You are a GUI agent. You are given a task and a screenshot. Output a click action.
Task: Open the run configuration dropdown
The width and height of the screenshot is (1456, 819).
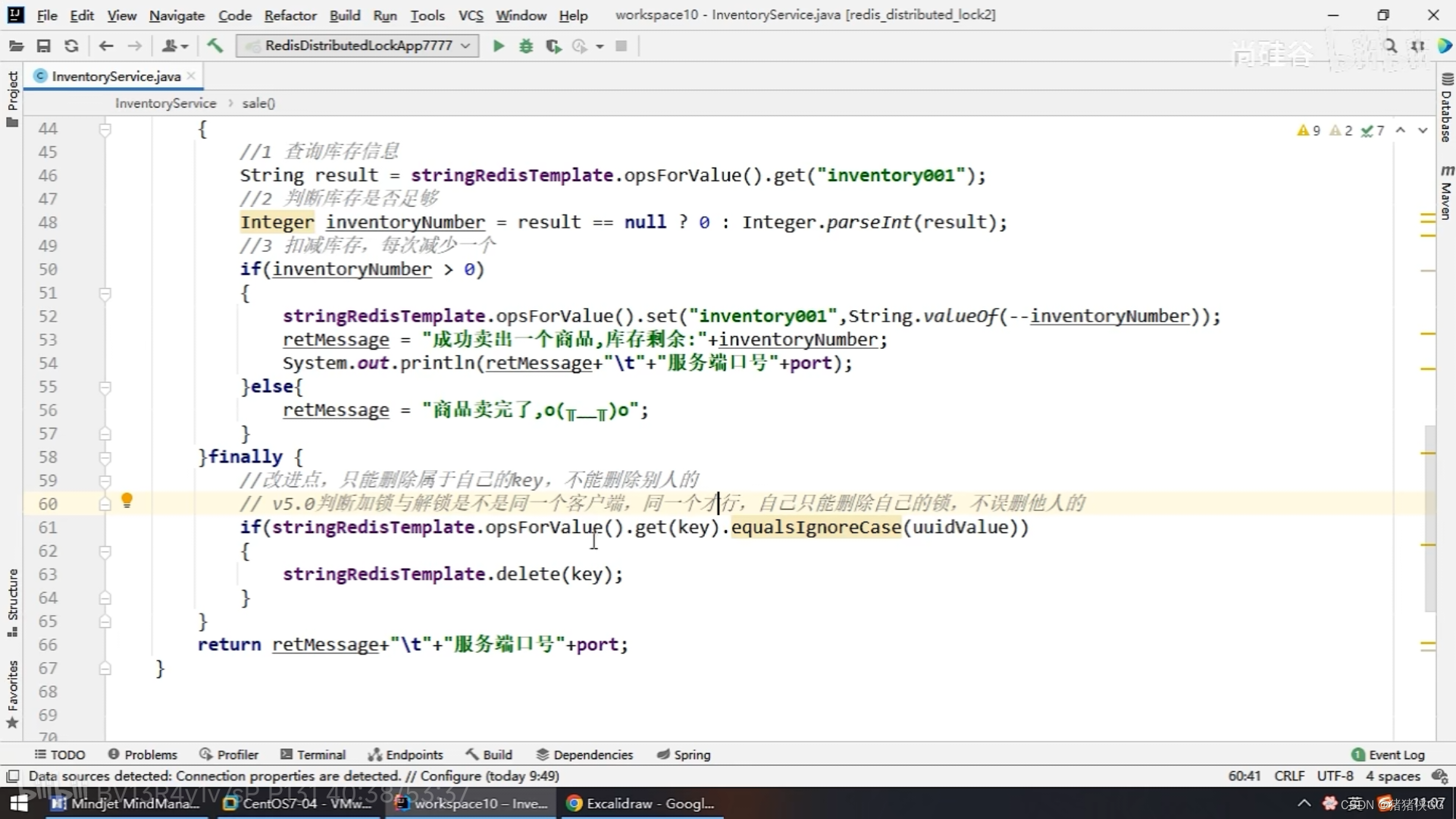pyautogui.click(x=358, y=46)
